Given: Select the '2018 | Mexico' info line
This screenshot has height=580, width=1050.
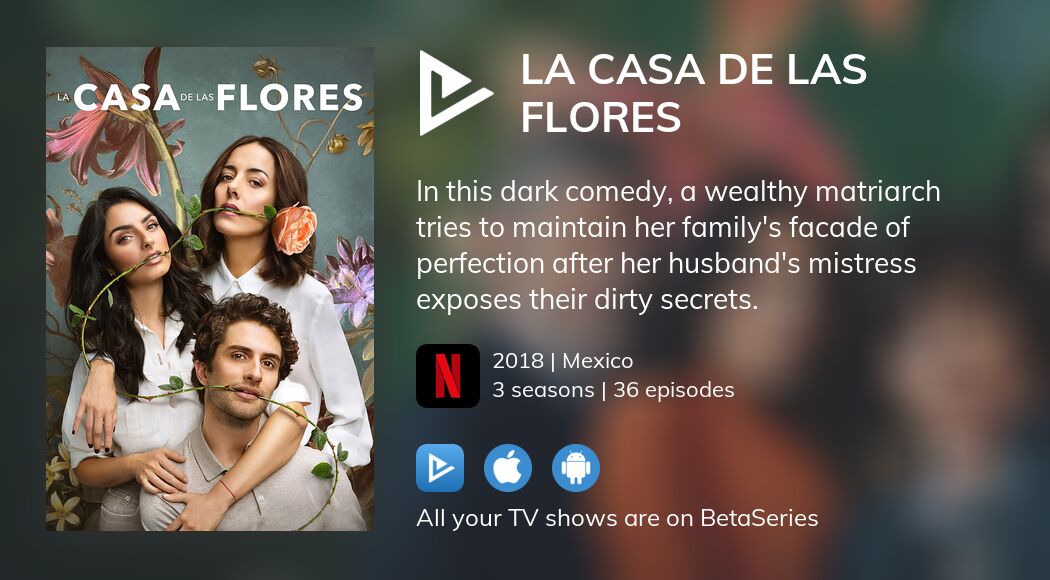Looking at the screenshot, I should point(562,361).
